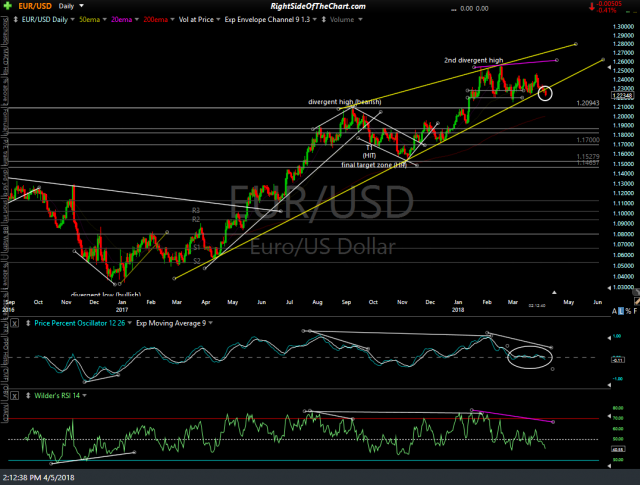Toggle the L logarithmic scale button

621,311
